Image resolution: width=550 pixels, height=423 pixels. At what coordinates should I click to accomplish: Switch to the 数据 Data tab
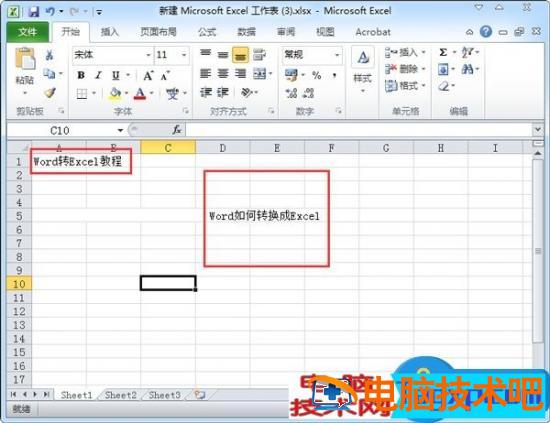click(247, 32)
